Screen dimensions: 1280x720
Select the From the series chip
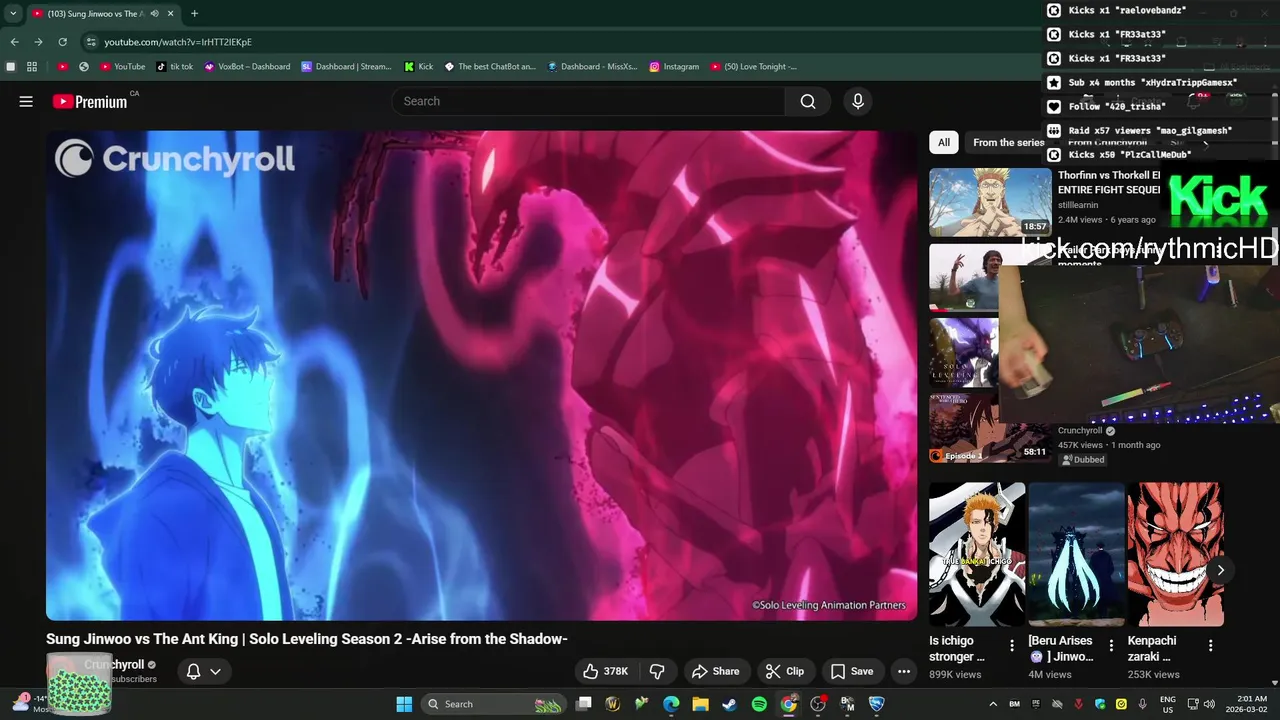coord(1008,142)
